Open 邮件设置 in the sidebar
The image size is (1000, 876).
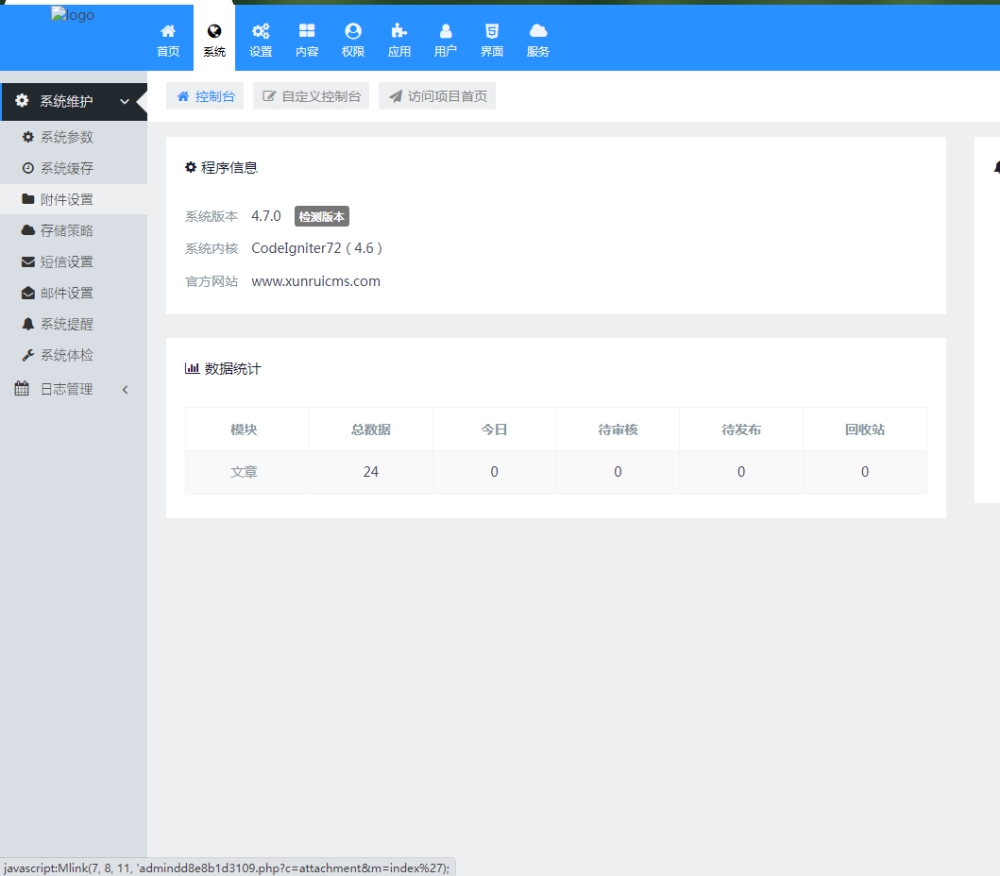(73, 293)
